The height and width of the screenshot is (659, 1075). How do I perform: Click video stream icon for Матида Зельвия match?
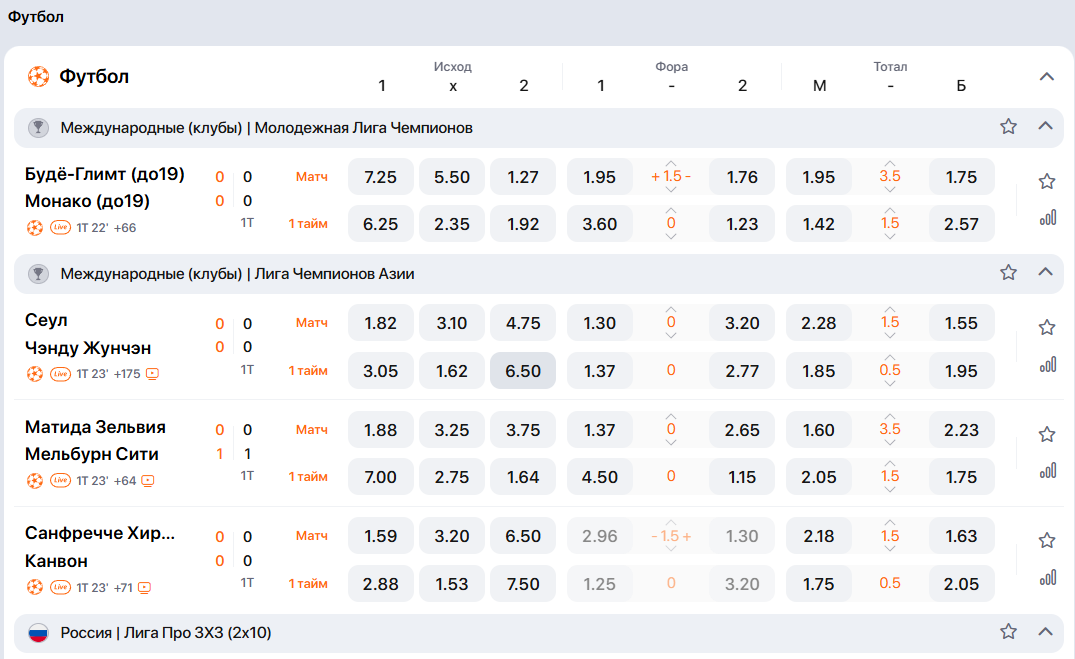[x=148, y=481]
